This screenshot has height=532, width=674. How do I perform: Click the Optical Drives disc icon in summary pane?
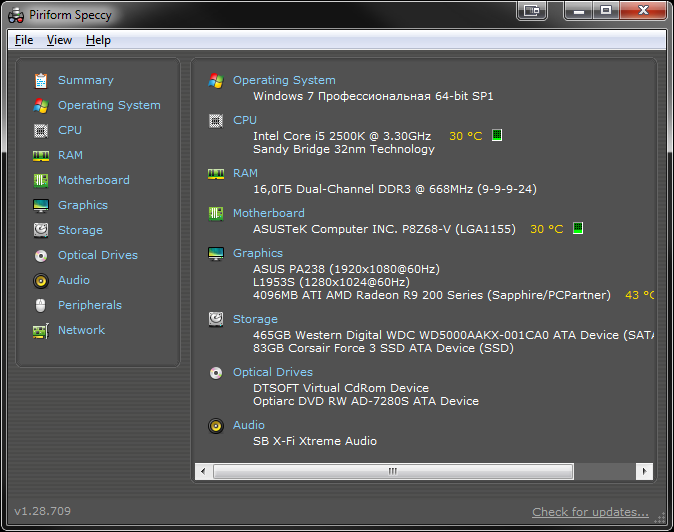[x=216, y=373]
